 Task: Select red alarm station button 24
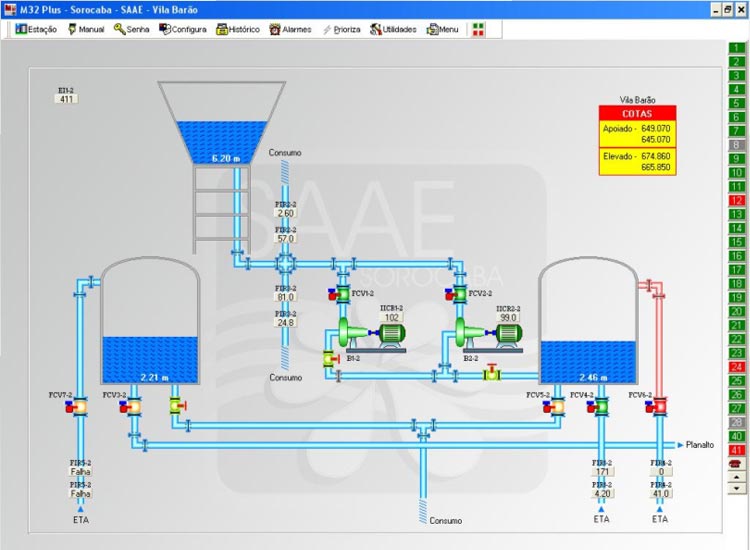click(x=737, y=367)
